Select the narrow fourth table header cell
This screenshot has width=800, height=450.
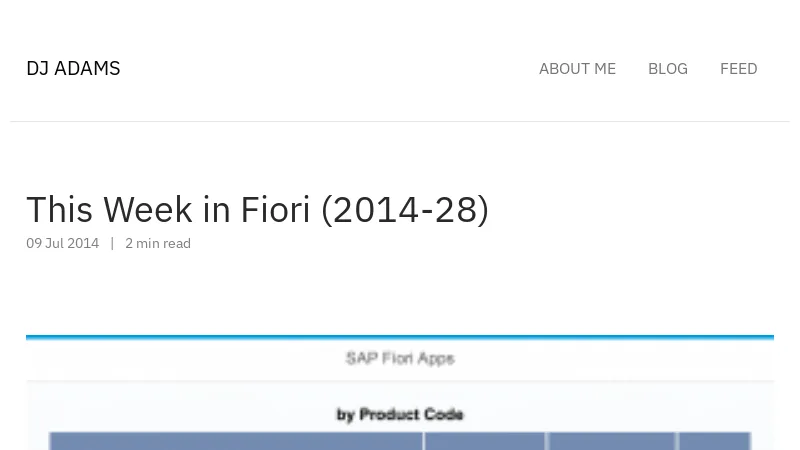(x=714, y=441)
